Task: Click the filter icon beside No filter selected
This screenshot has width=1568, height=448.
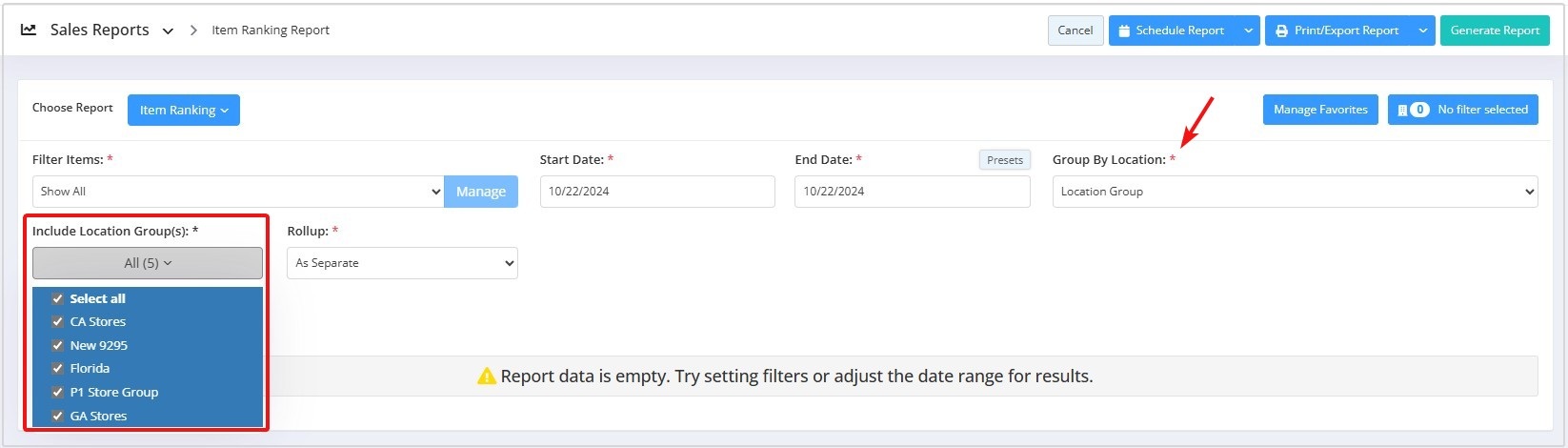Action: pos(1402,110)
